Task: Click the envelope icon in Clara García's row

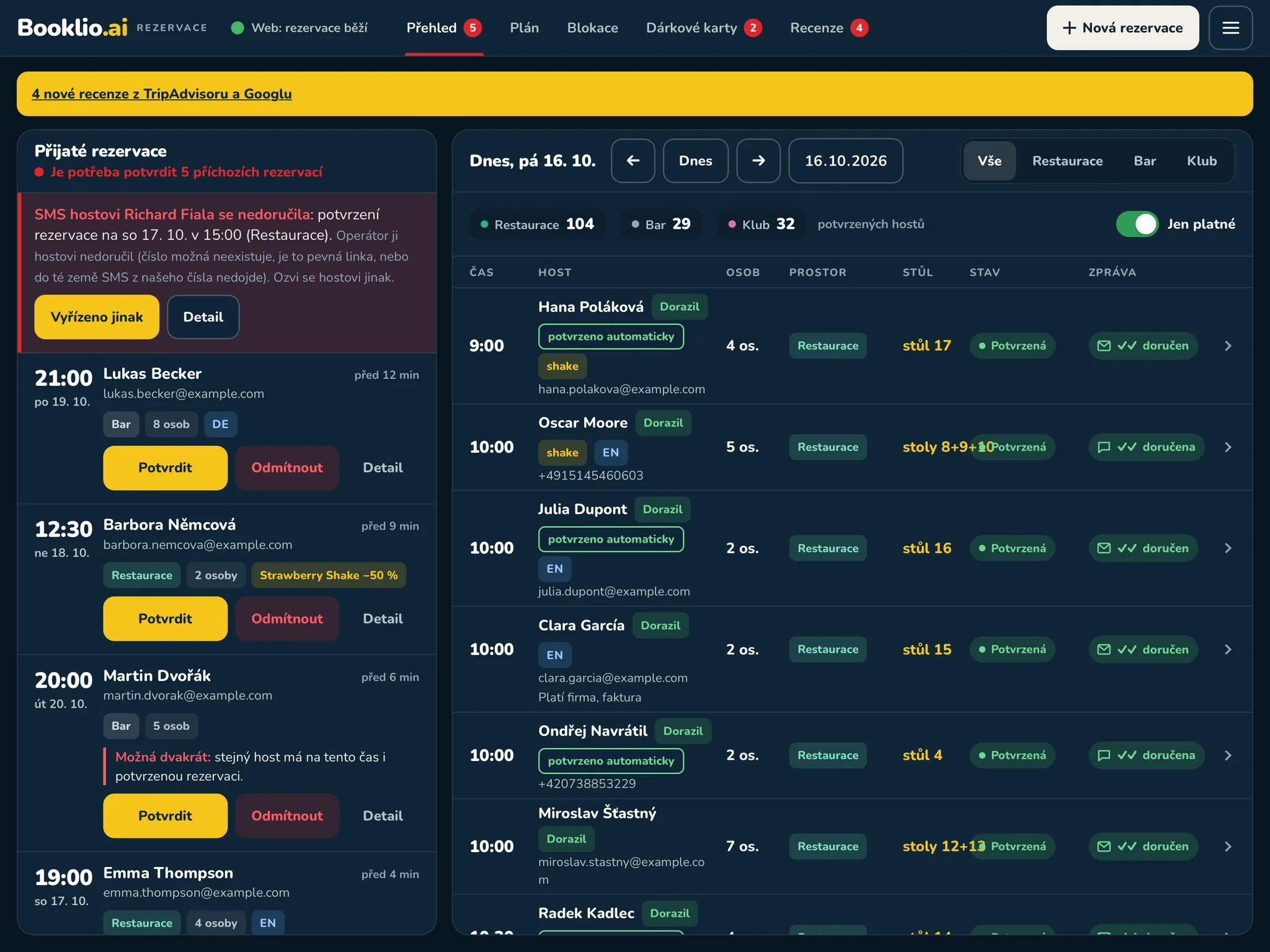Action: pos(1104,649)
